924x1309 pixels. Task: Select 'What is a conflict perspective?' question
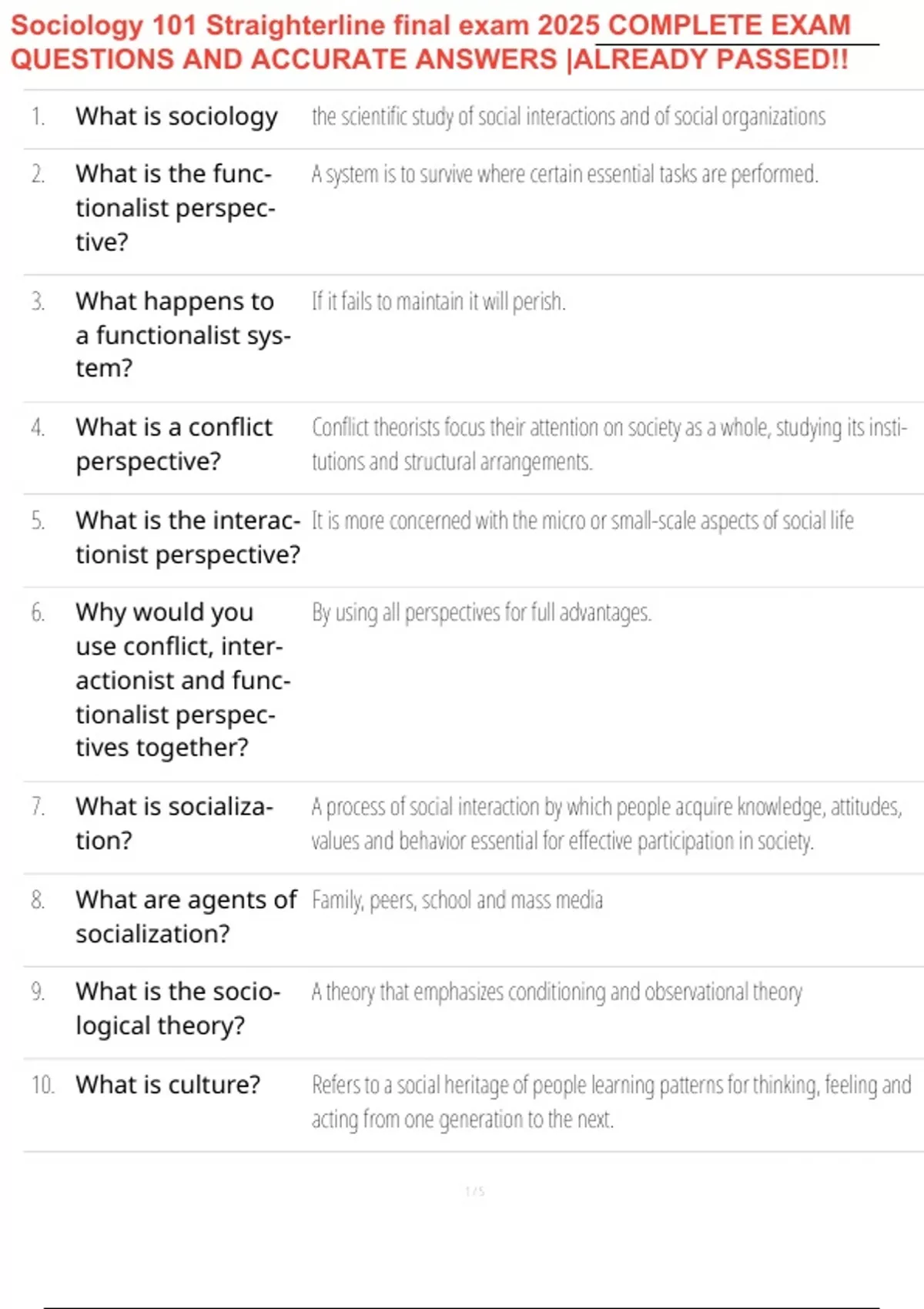pyautogui.click(x=174, y=444)
